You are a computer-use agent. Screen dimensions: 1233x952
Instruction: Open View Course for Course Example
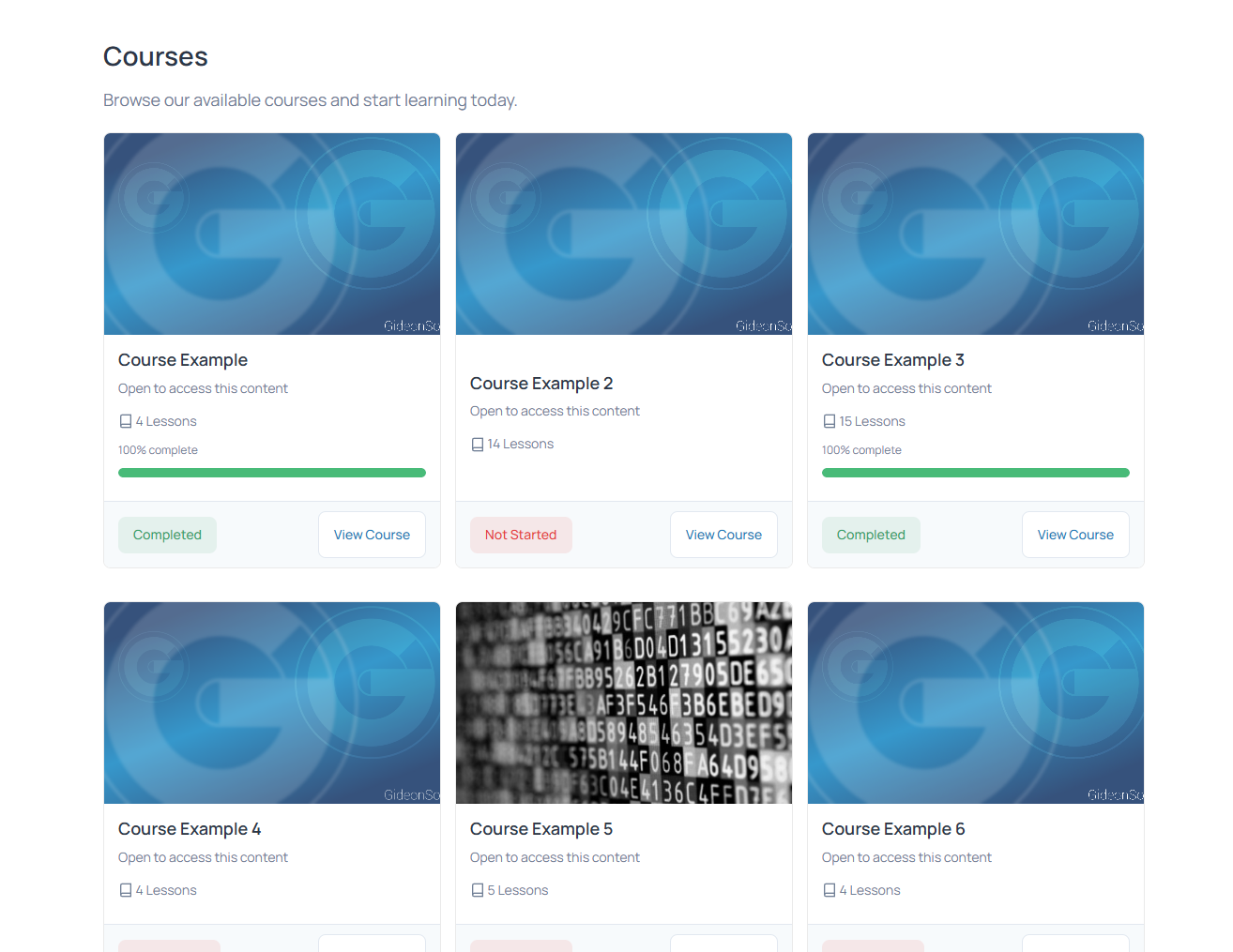[372, 535]
